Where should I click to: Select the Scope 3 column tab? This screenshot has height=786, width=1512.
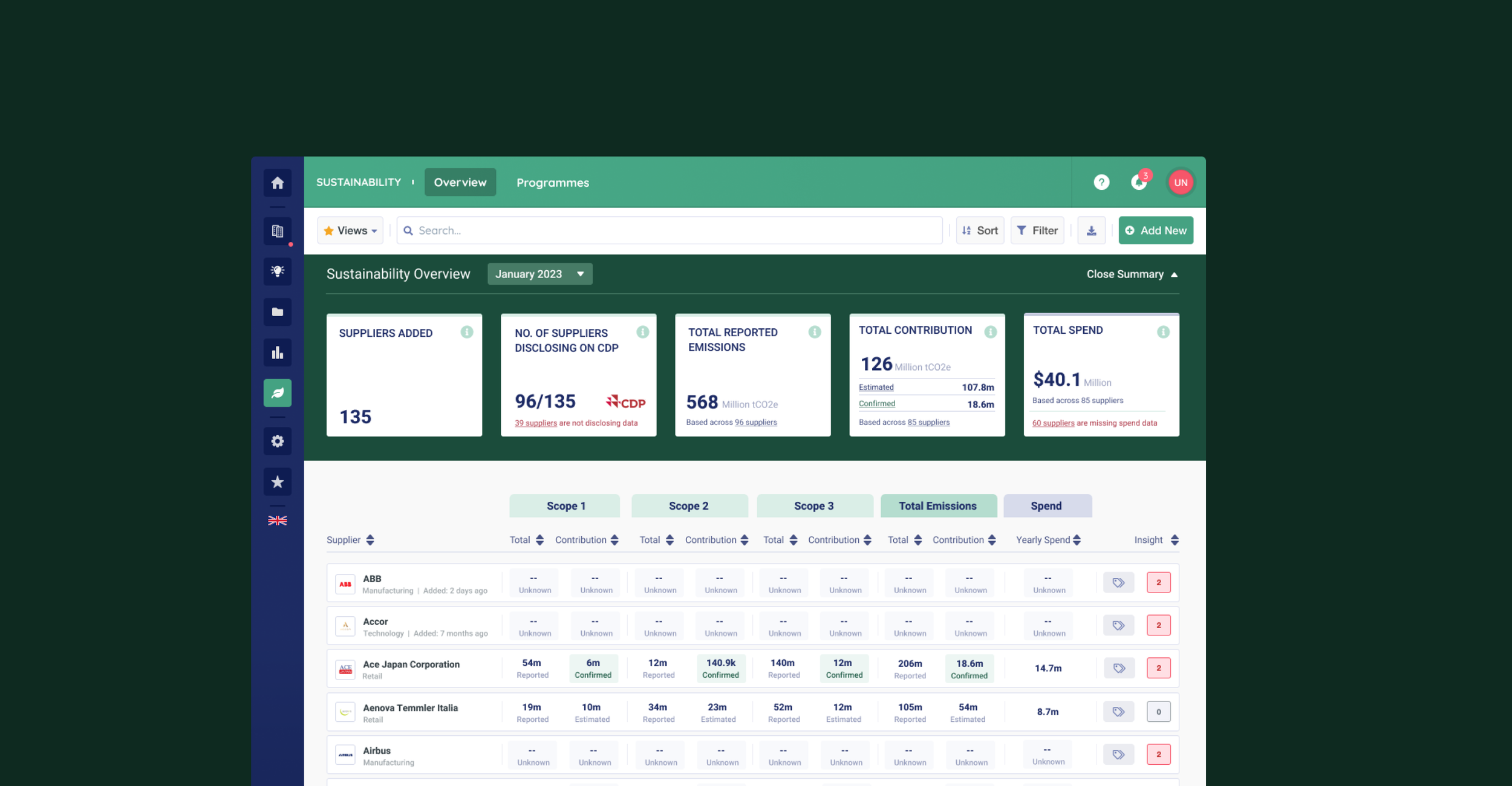[813, 506]
